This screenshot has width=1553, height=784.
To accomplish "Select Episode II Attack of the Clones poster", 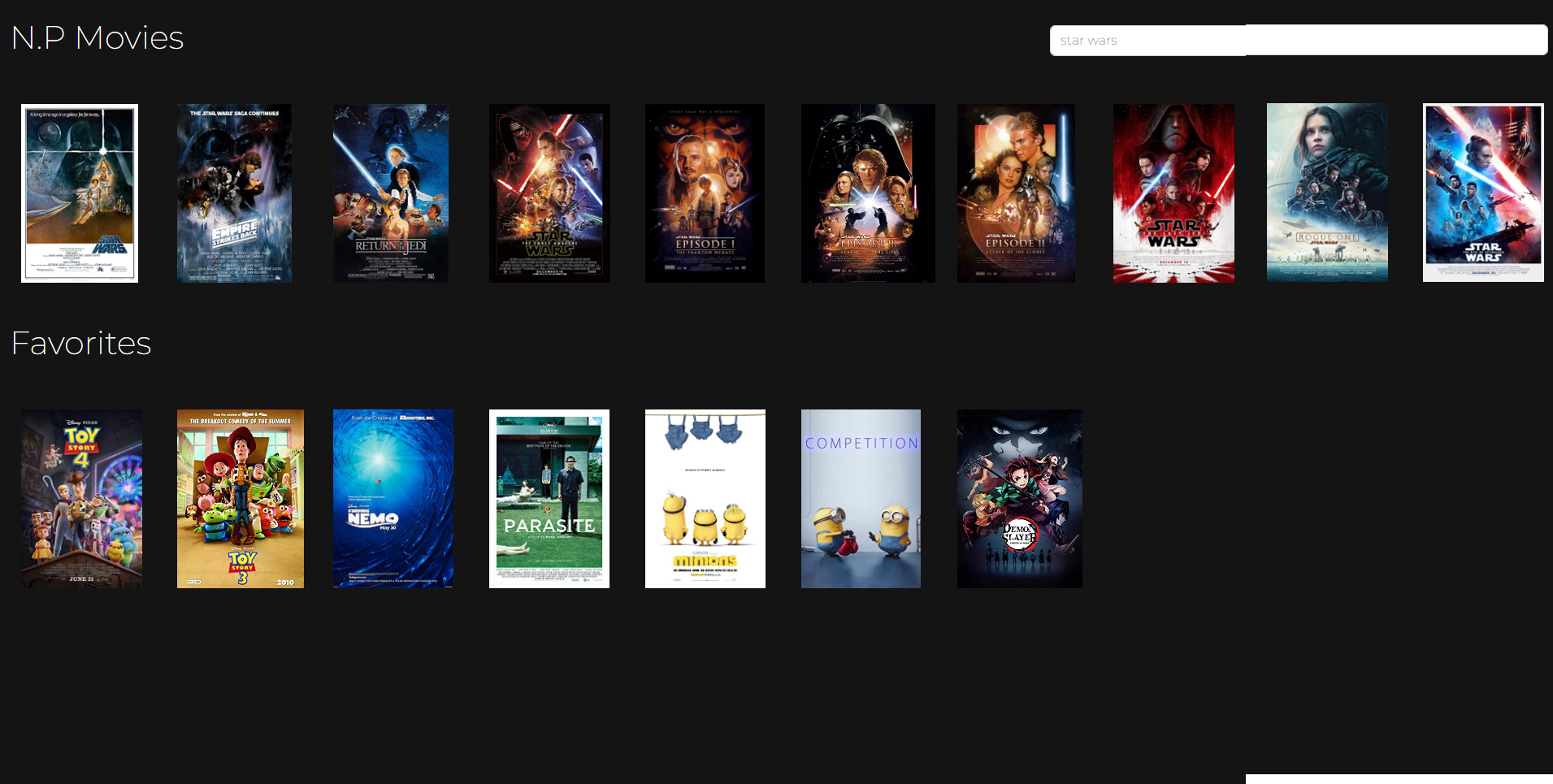I will pos(1016,193).
